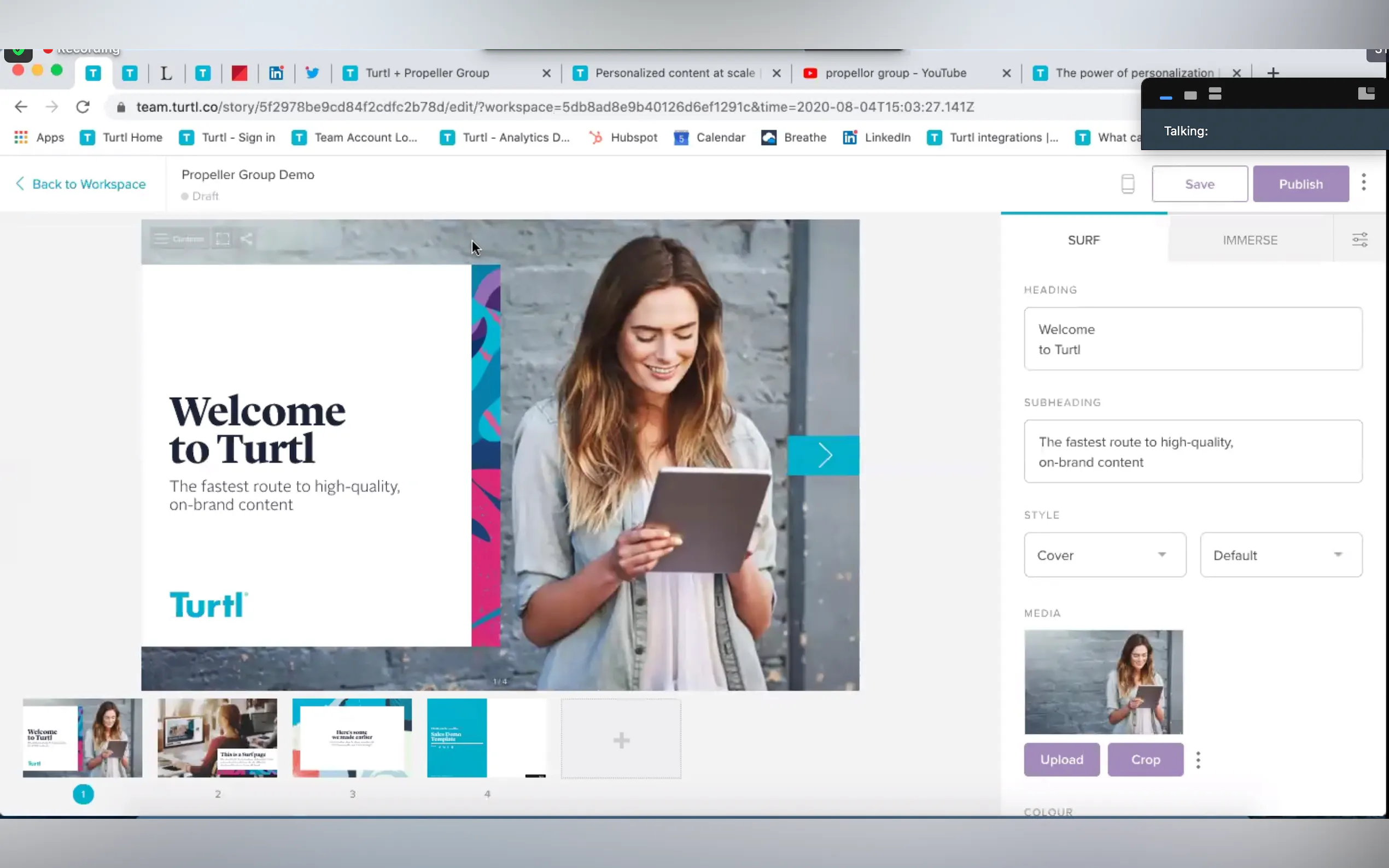Reload the current page

[x=83, y=107]
